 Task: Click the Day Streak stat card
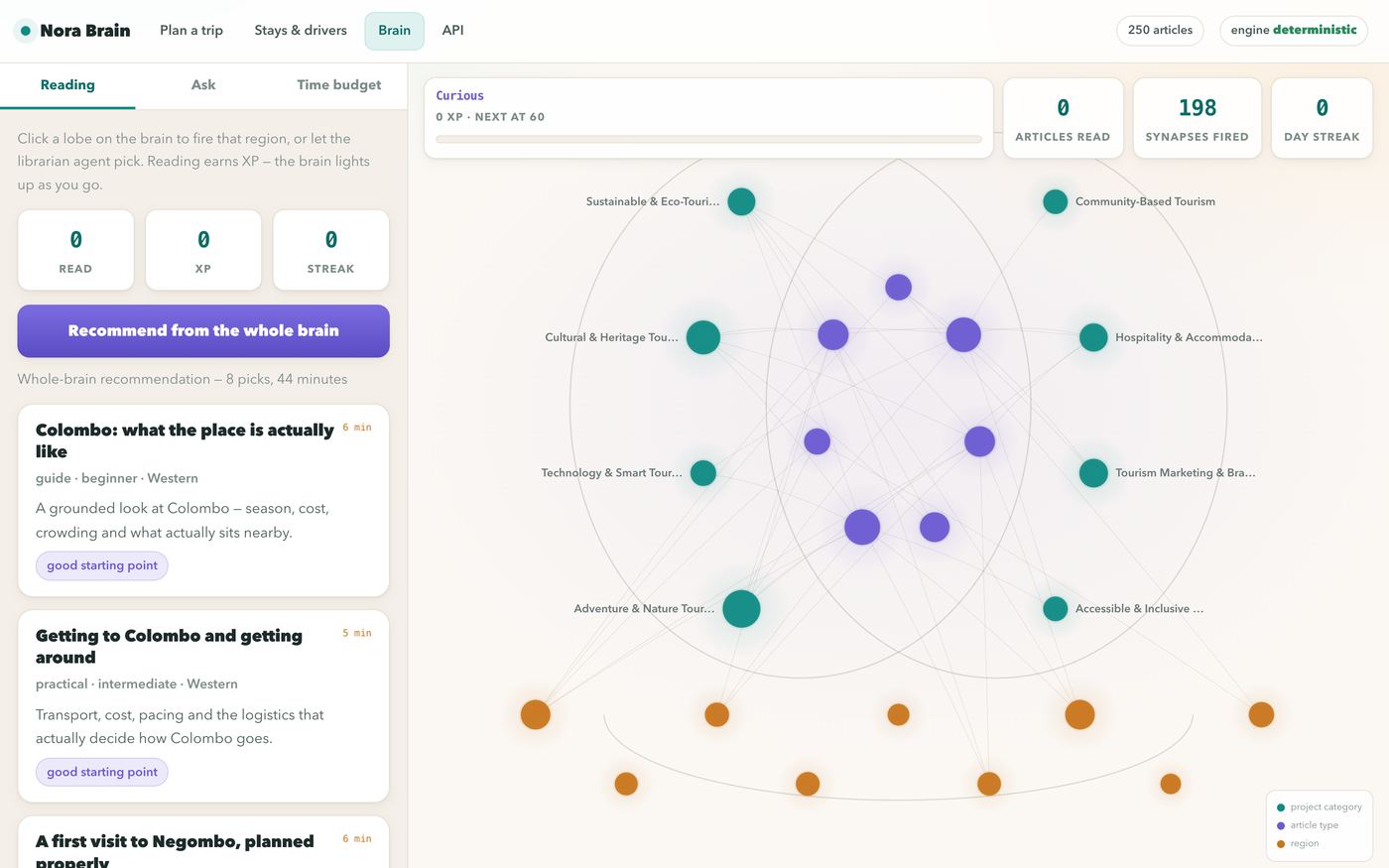[1322, 118]
